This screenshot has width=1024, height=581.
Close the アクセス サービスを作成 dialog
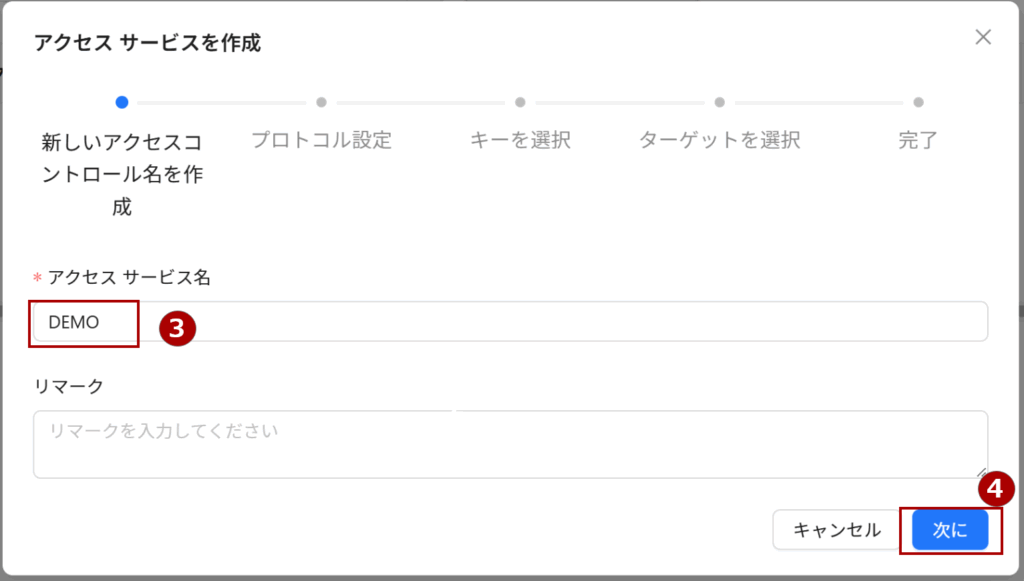(x=983, y=38)
